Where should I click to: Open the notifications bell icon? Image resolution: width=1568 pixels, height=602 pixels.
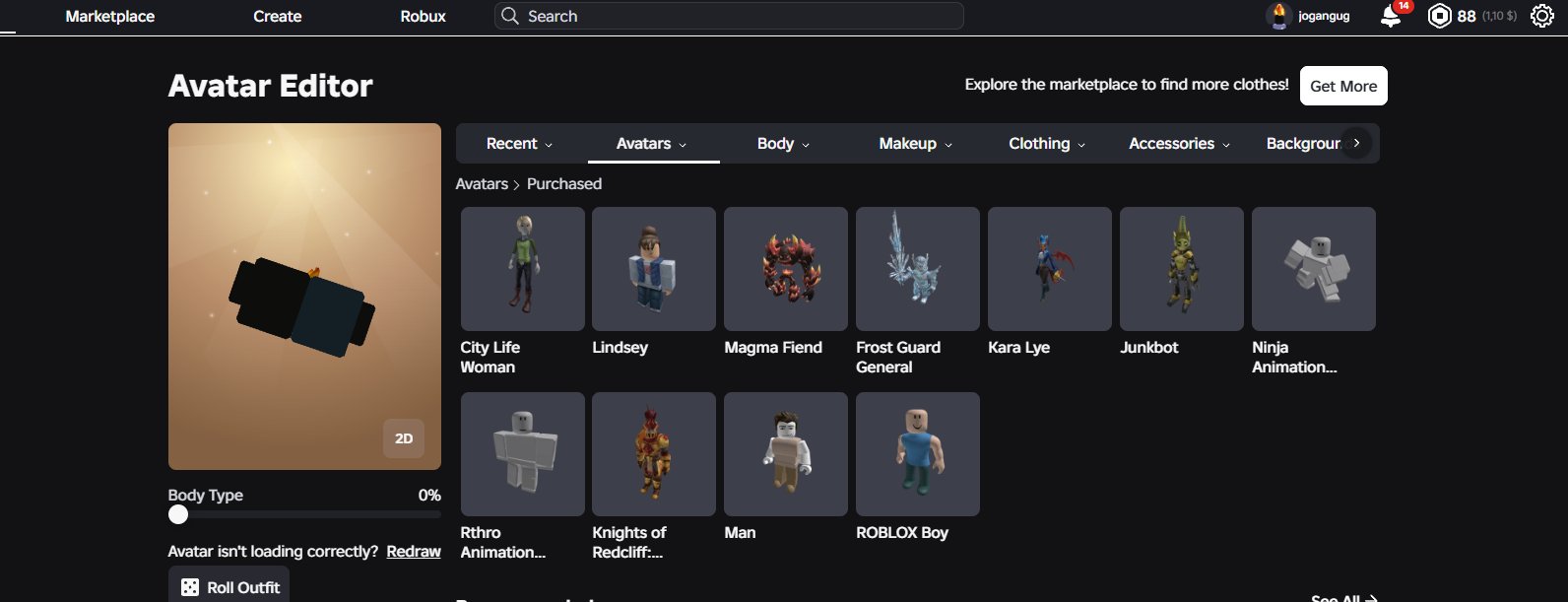(1391, 16)
